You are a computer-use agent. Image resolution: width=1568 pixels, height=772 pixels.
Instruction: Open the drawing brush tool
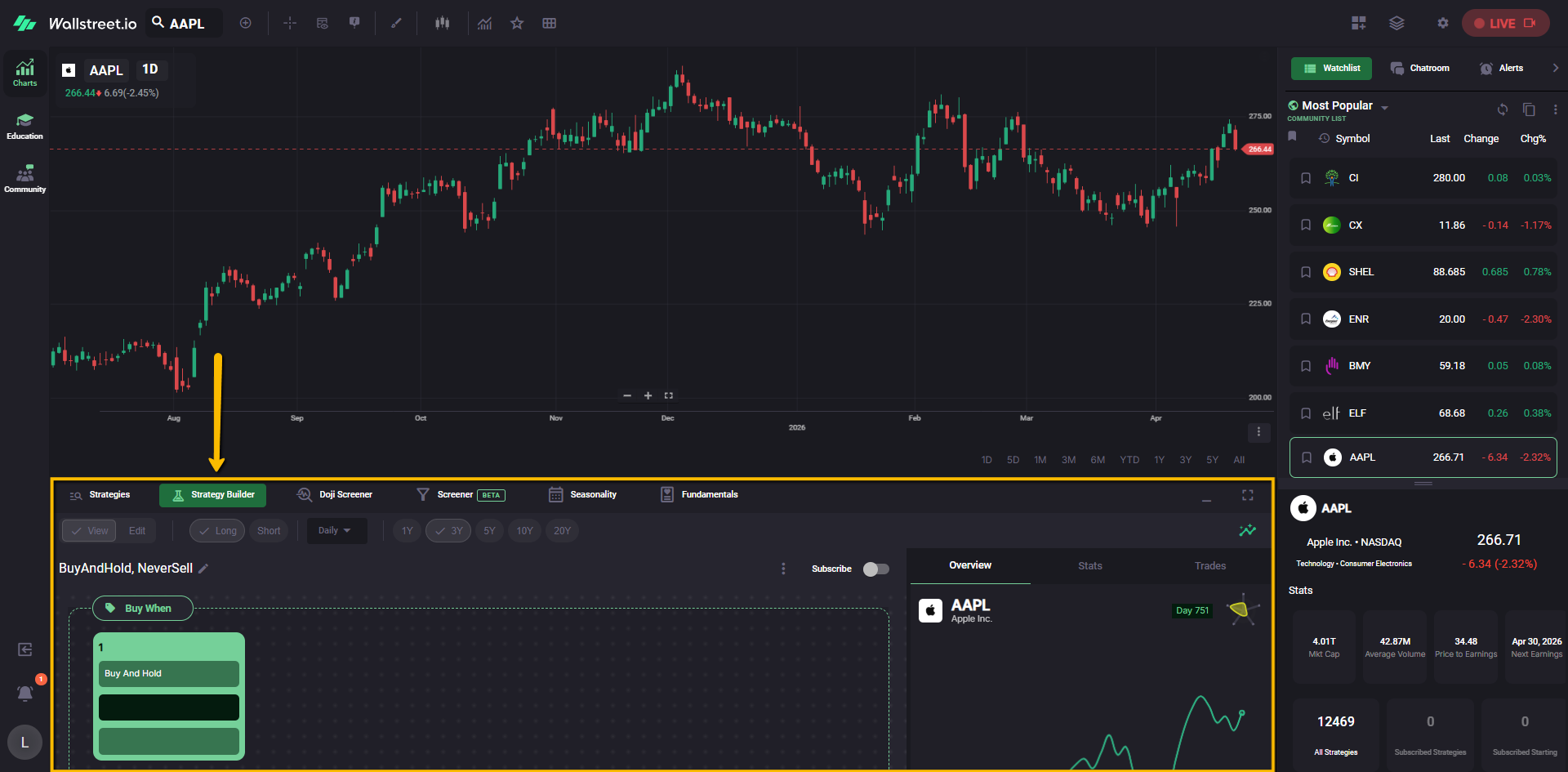(396, 24)
